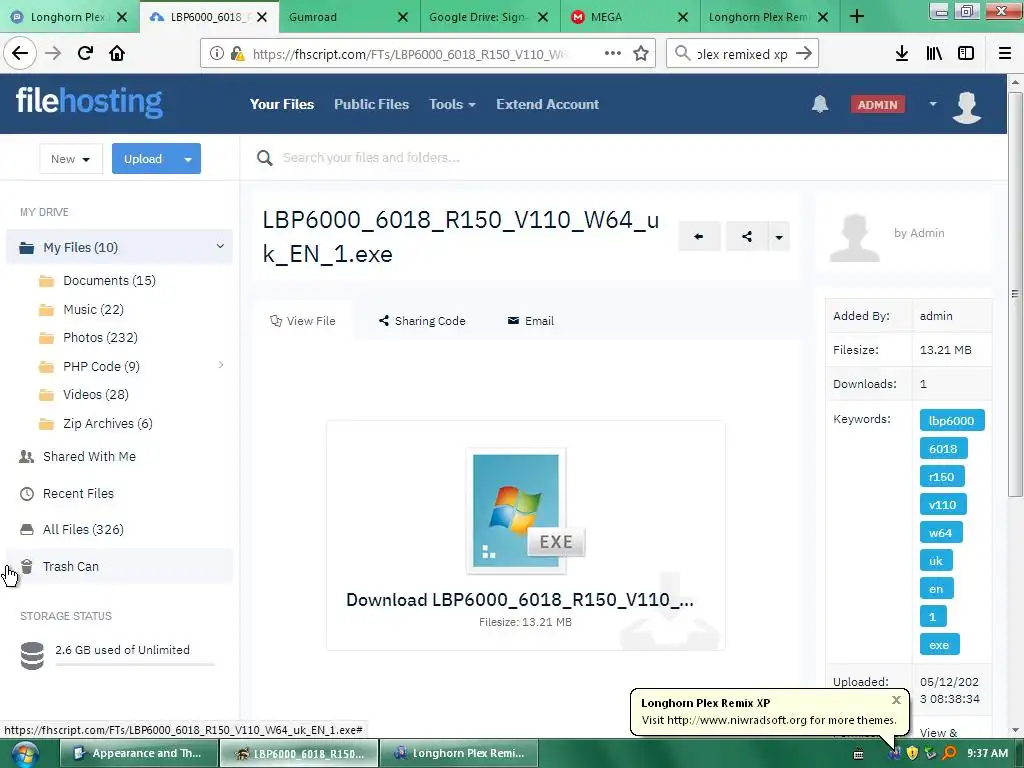Click the exe keyword tag
This screenshot has width=1024, height=768.
[939, 645]
